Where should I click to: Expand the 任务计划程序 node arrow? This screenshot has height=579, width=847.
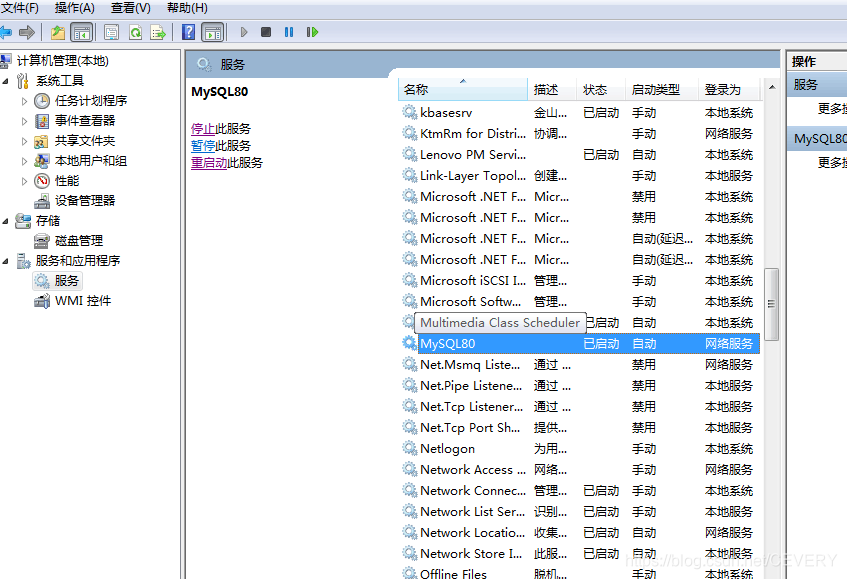click(24, 101)
